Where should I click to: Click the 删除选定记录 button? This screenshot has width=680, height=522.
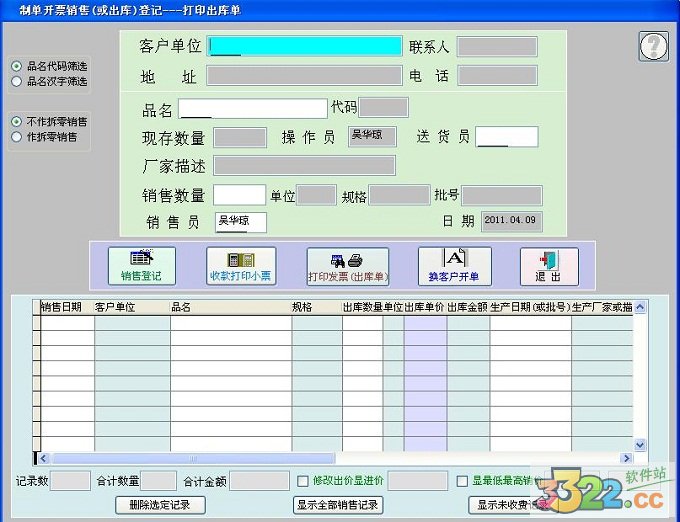click(160, 505)
